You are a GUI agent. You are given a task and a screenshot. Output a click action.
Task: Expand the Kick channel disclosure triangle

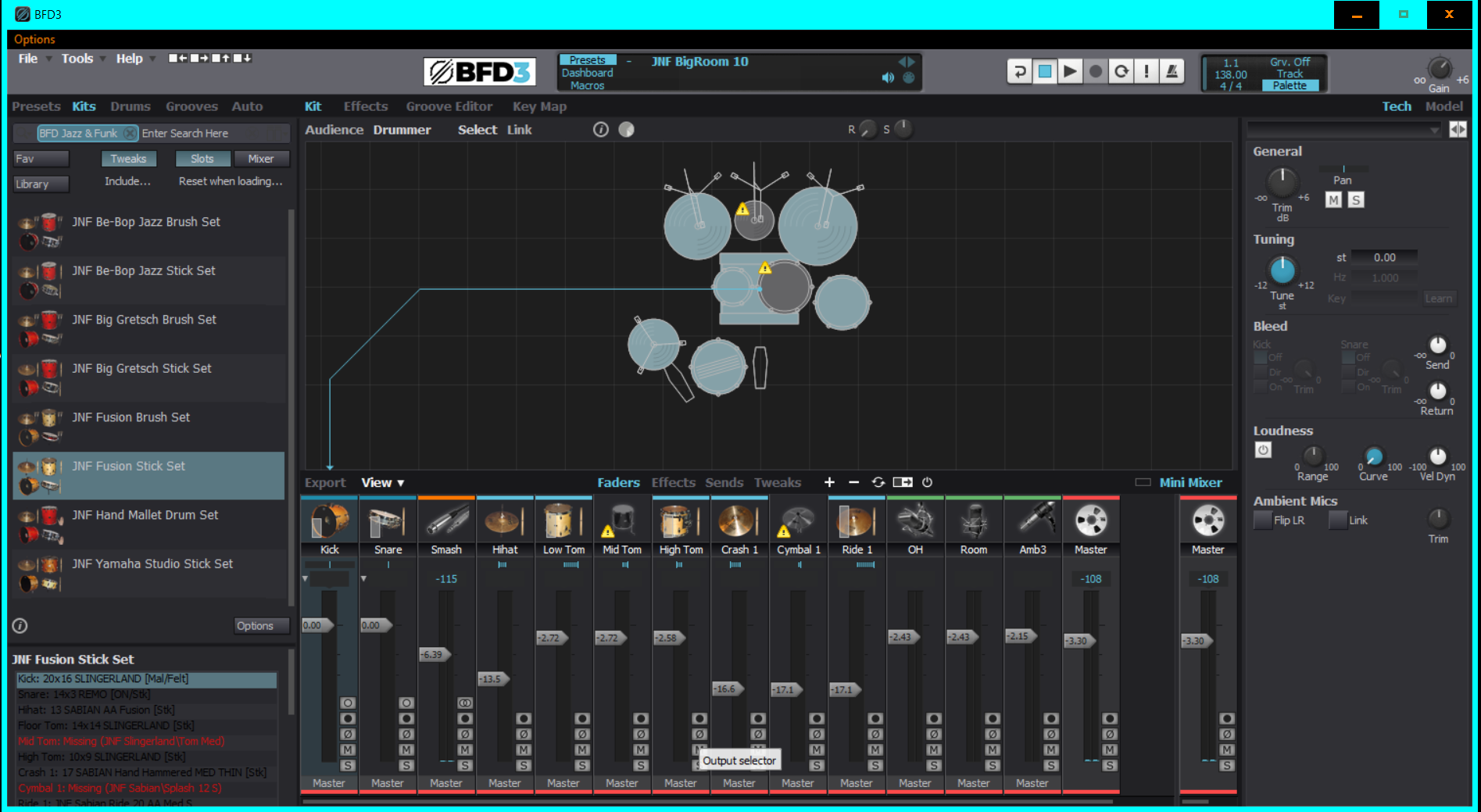point(305,578)
